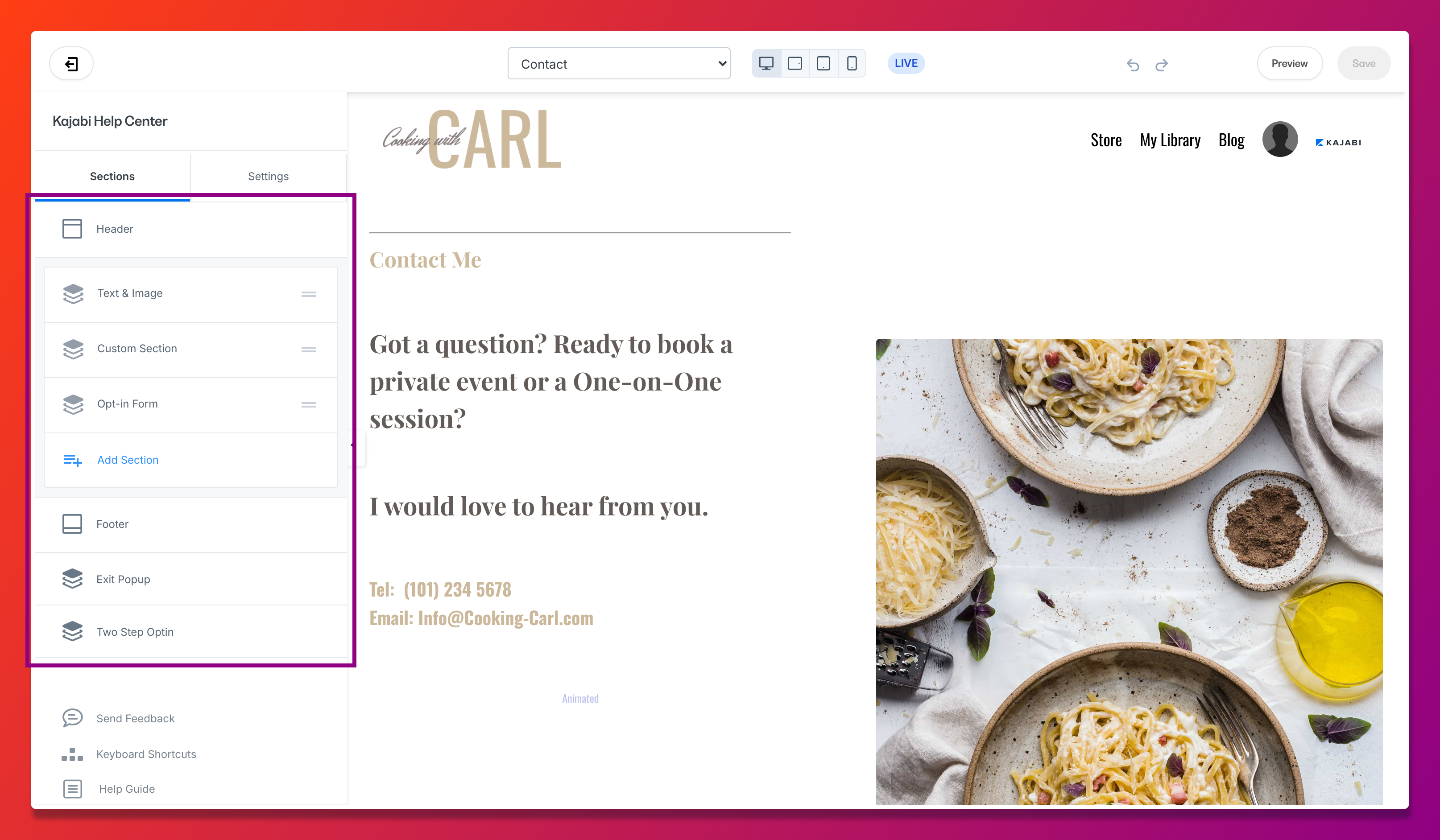Click the Contact Me heading

tap(425, 260)
